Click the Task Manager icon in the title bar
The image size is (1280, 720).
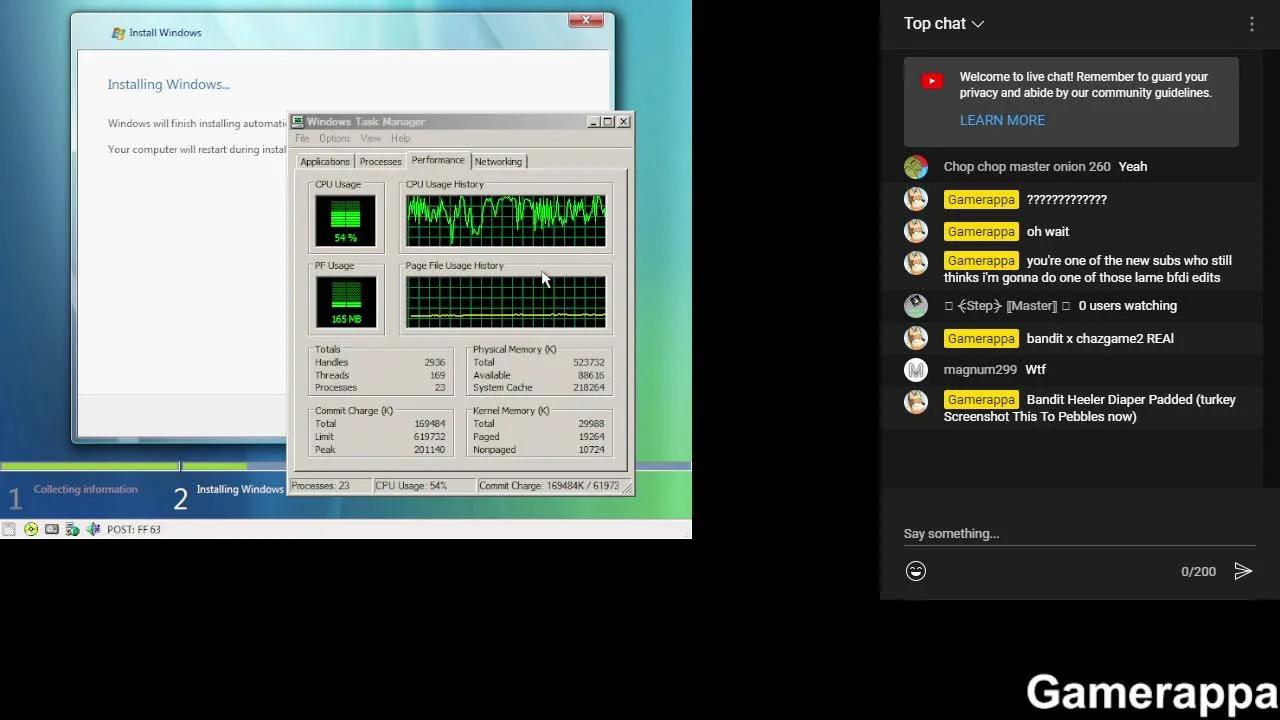pos(297,121)
